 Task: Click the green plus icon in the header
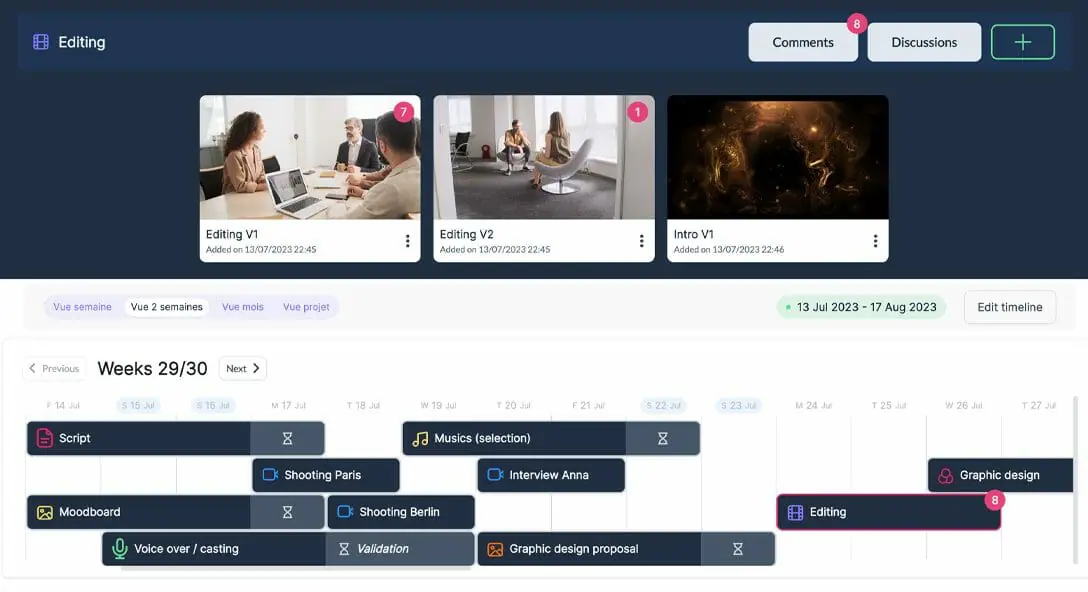coord(1022,41)
